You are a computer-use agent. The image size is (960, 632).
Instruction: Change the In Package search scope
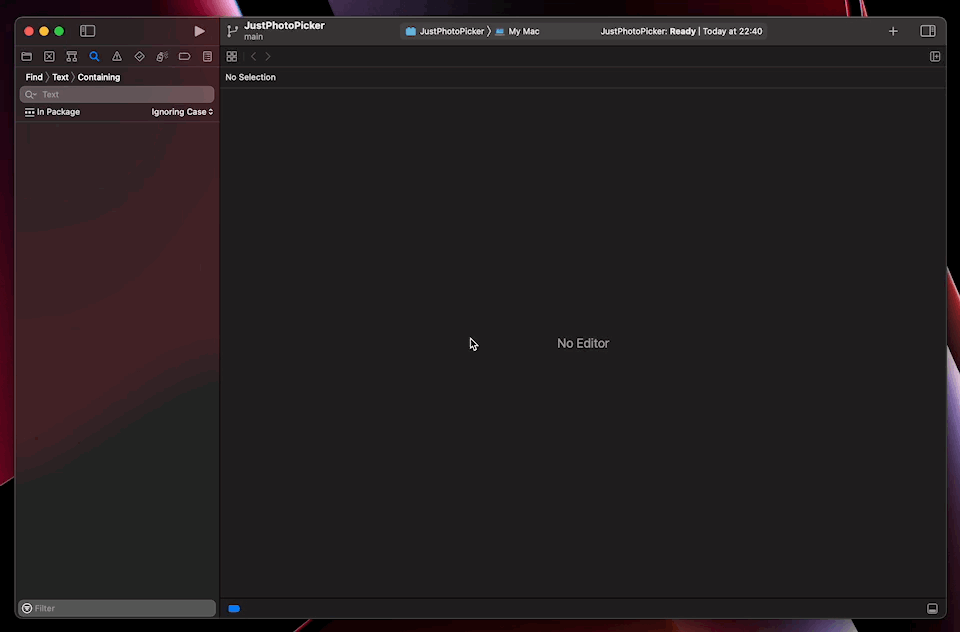pyautogui.click(x=52, y=112)
